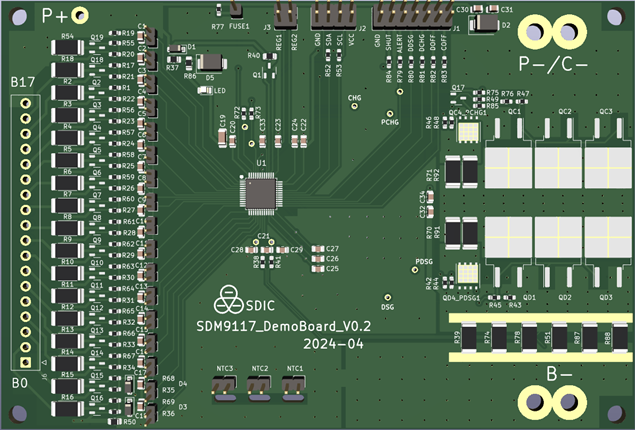
Task: Click the C25 capacitor
Action: pyautogui.click(x=318, y=269)
